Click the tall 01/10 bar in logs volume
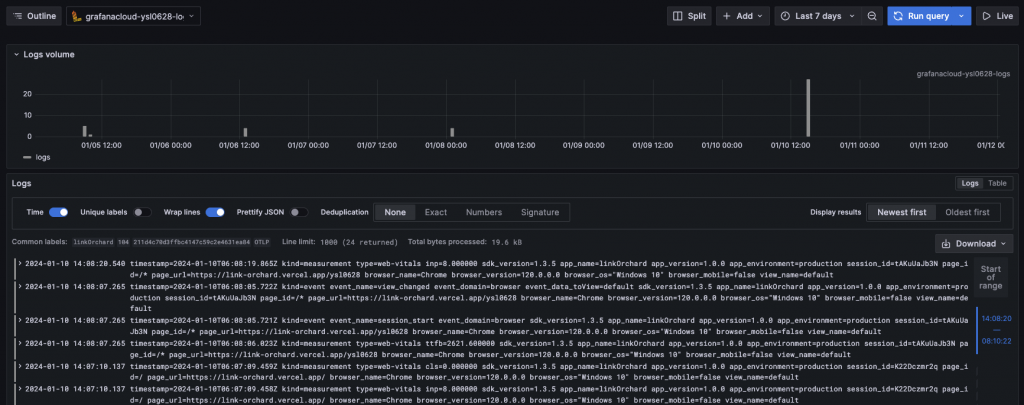Screen dimensions: 1024x405 coord(808,108)
